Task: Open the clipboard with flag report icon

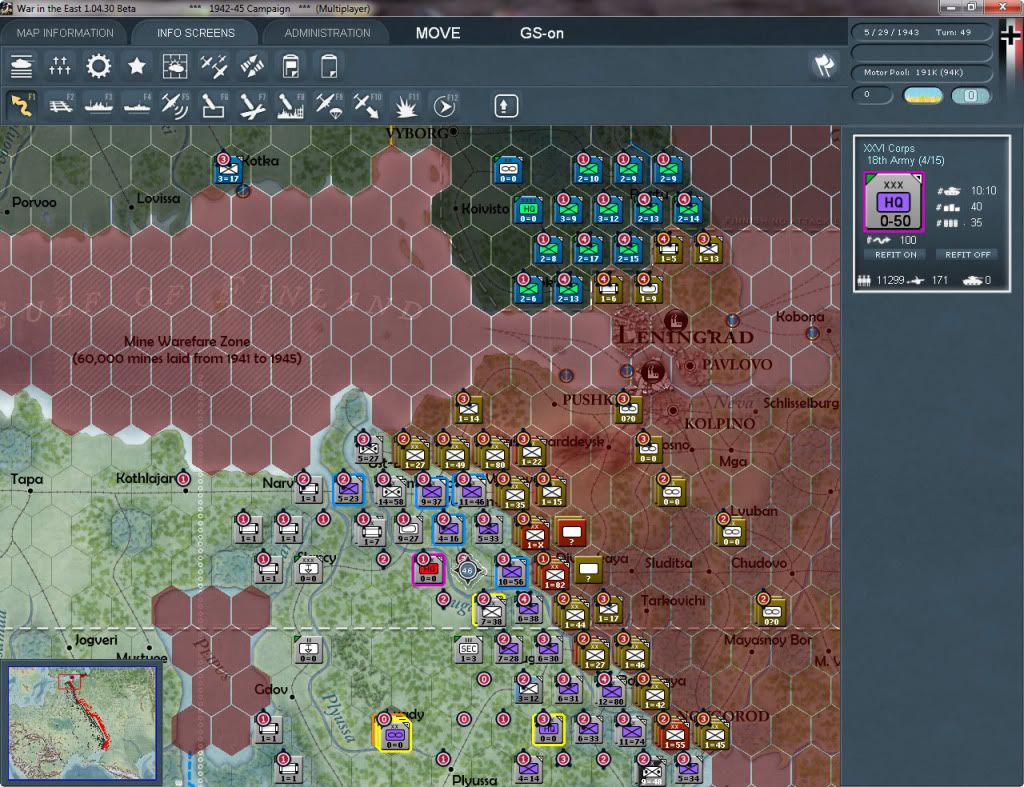Action: click(x=291, y=67)
